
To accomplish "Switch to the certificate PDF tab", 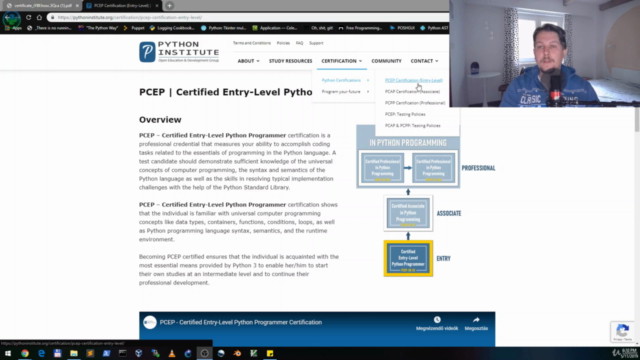I will [x=42, y=6].
